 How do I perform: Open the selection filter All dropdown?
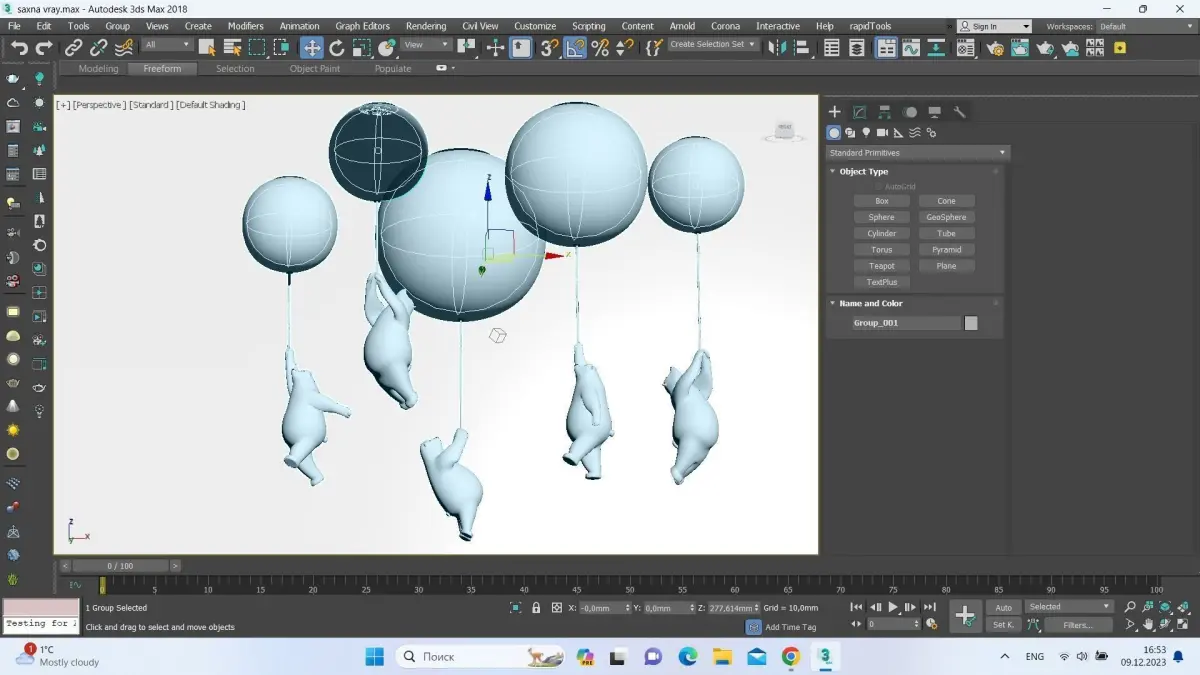tap(167, 45)
